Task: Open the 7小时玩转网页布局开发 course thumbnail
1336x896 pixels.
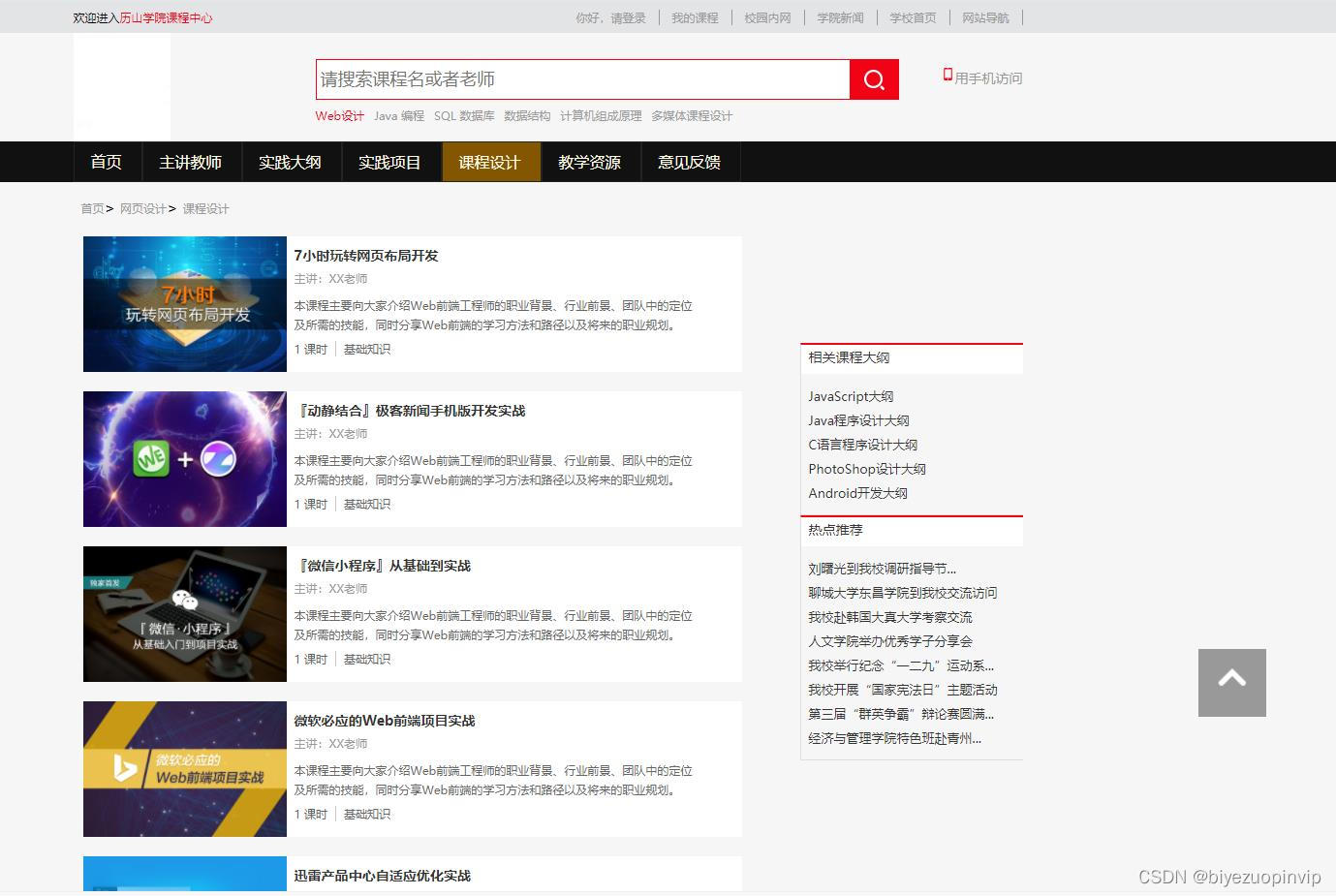Action: pyautogui.click(x=185, y=304)
